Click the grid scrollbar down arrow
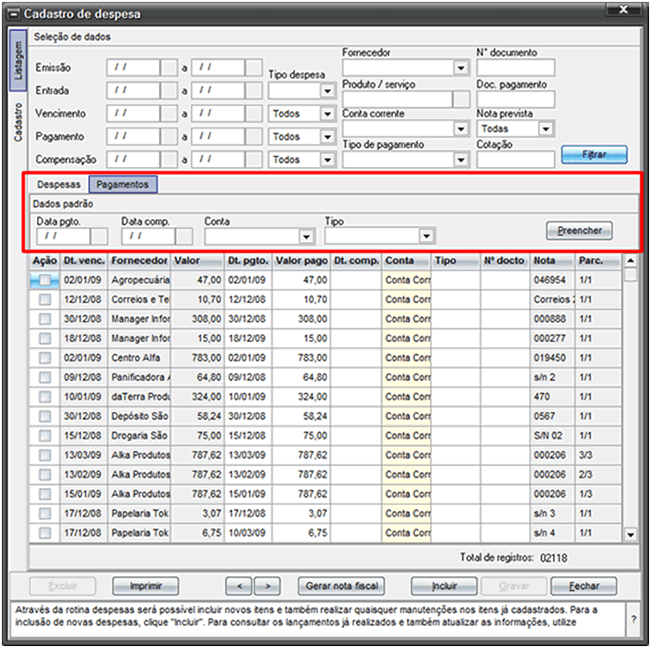Screen dimensions: 650x647 631,535
